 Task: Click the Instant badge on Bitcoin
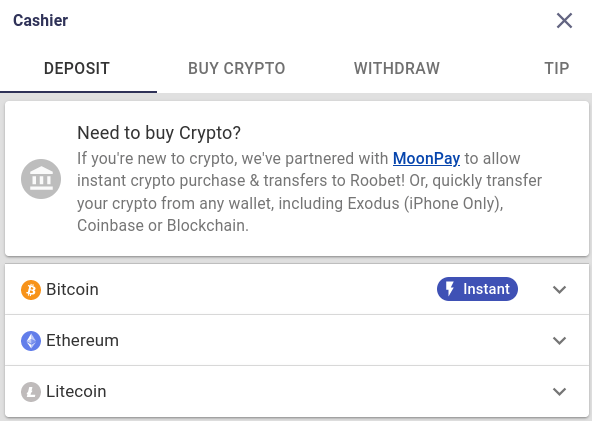(477, 289)
